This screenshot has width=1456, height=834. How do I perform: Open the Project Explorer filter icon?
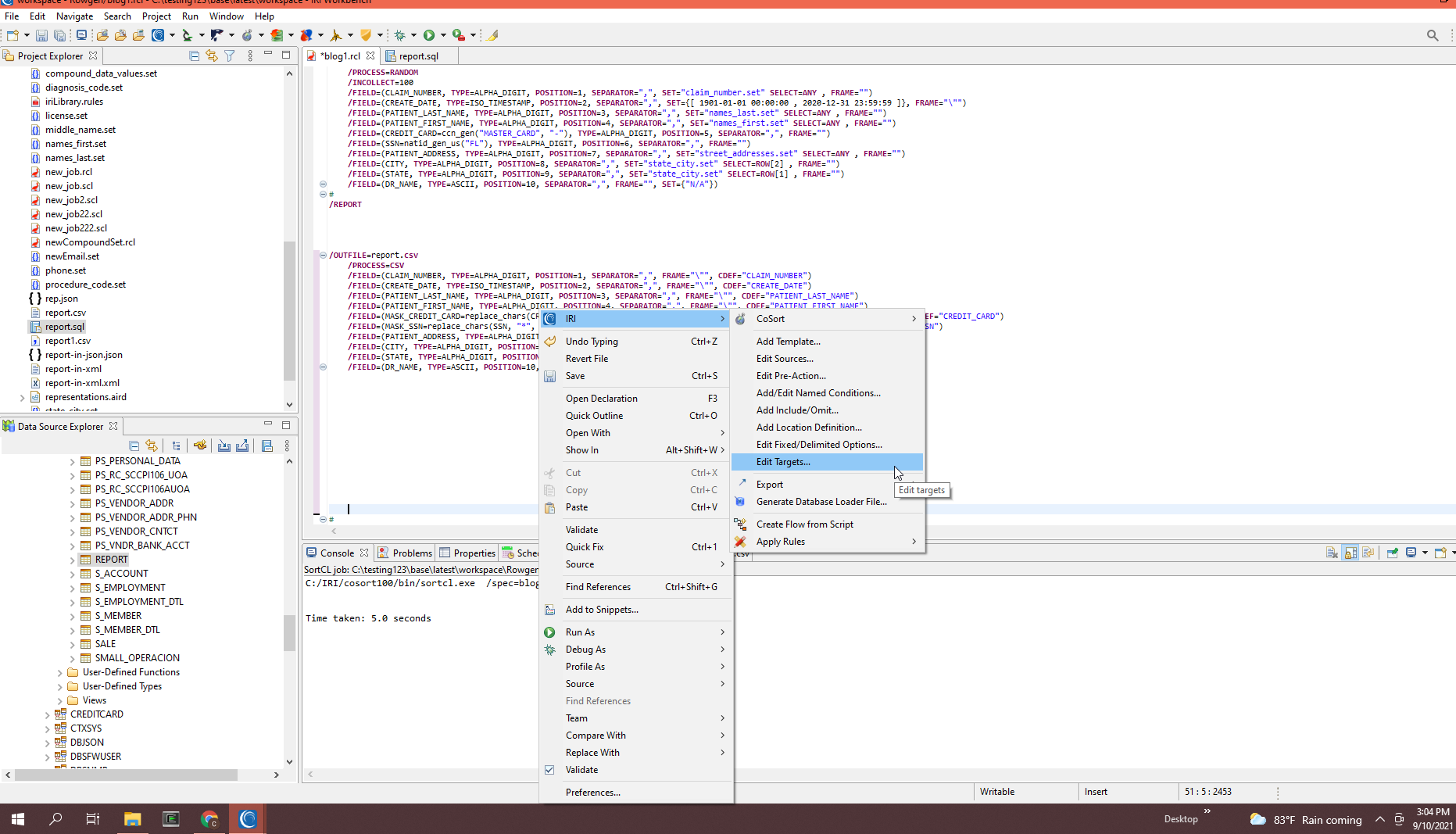229,55
